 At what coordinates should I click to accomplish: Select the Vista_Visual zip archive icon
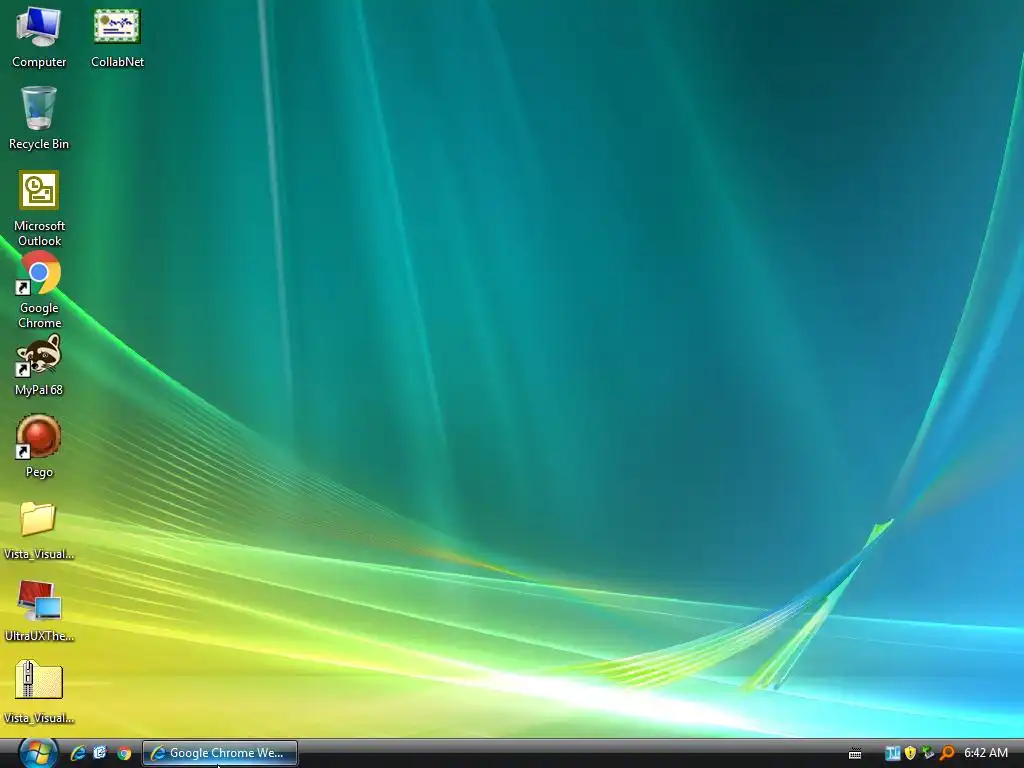coord(39,692)
